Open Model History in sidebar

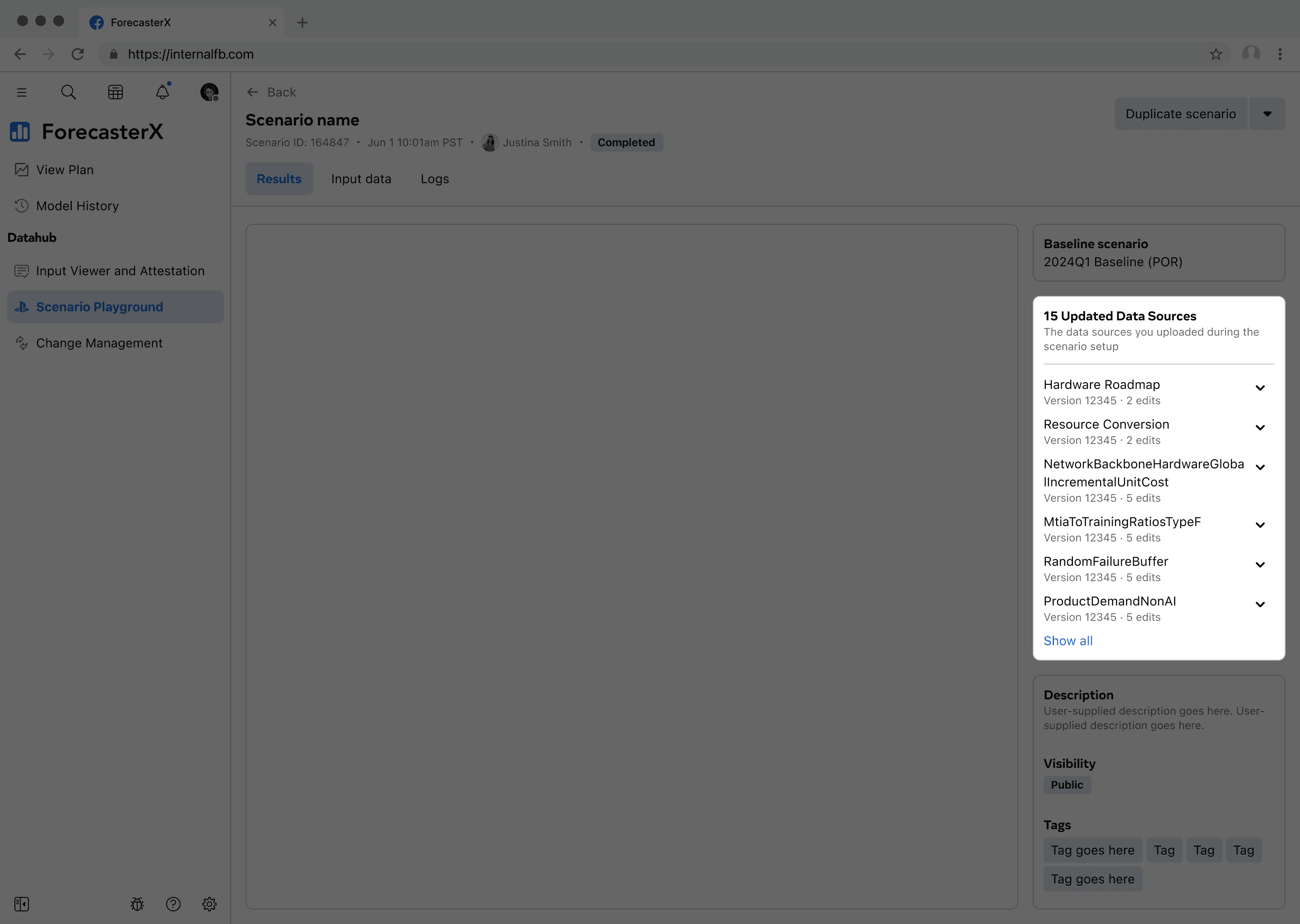[116, 206]
